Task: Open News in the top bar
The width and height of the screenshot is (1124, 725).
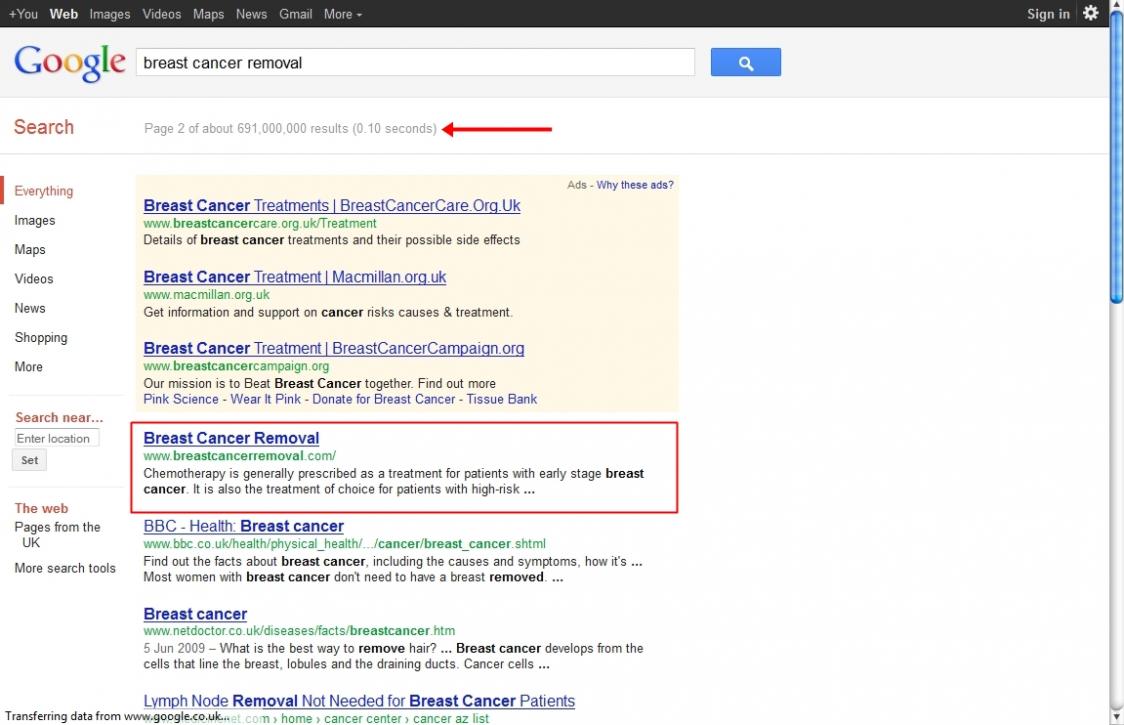Action: point(251,14)
